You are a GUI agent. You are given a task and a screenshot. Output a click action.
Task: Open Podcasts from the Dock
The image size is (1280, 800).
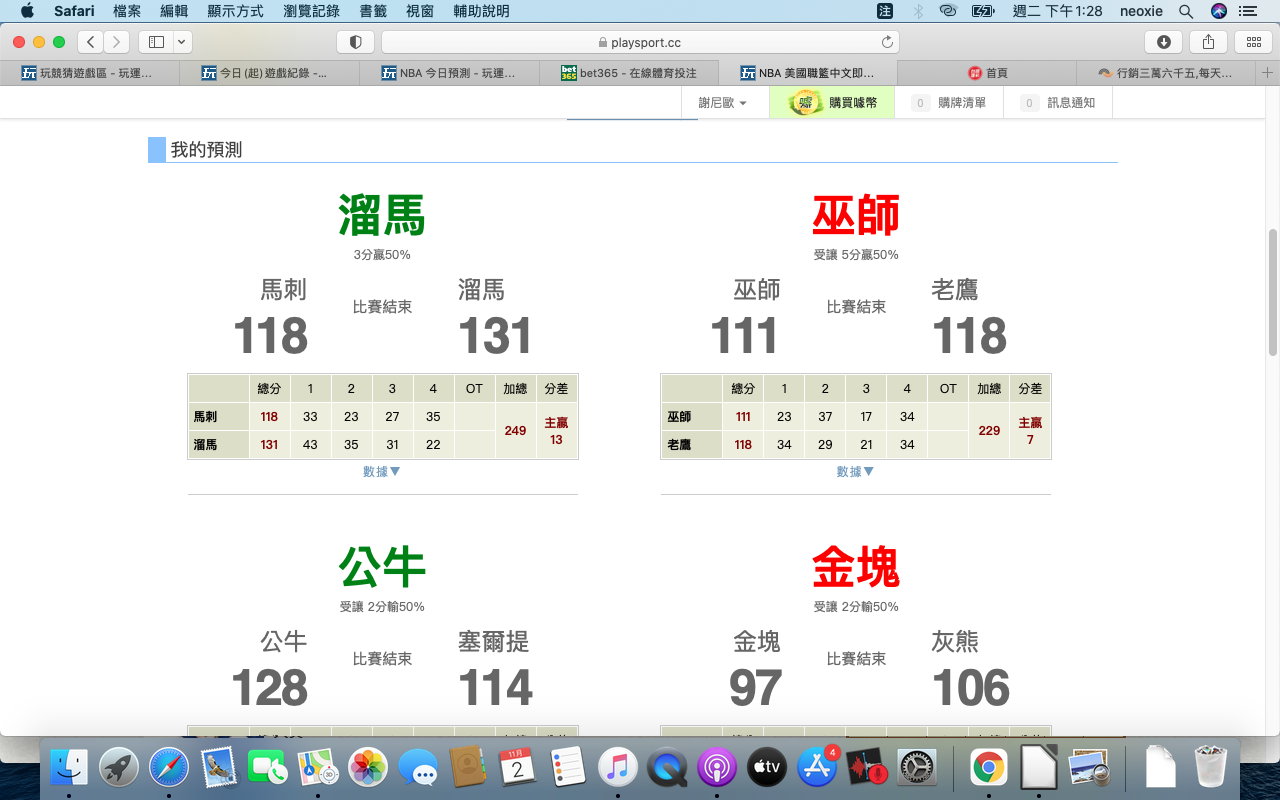point(717,767)
